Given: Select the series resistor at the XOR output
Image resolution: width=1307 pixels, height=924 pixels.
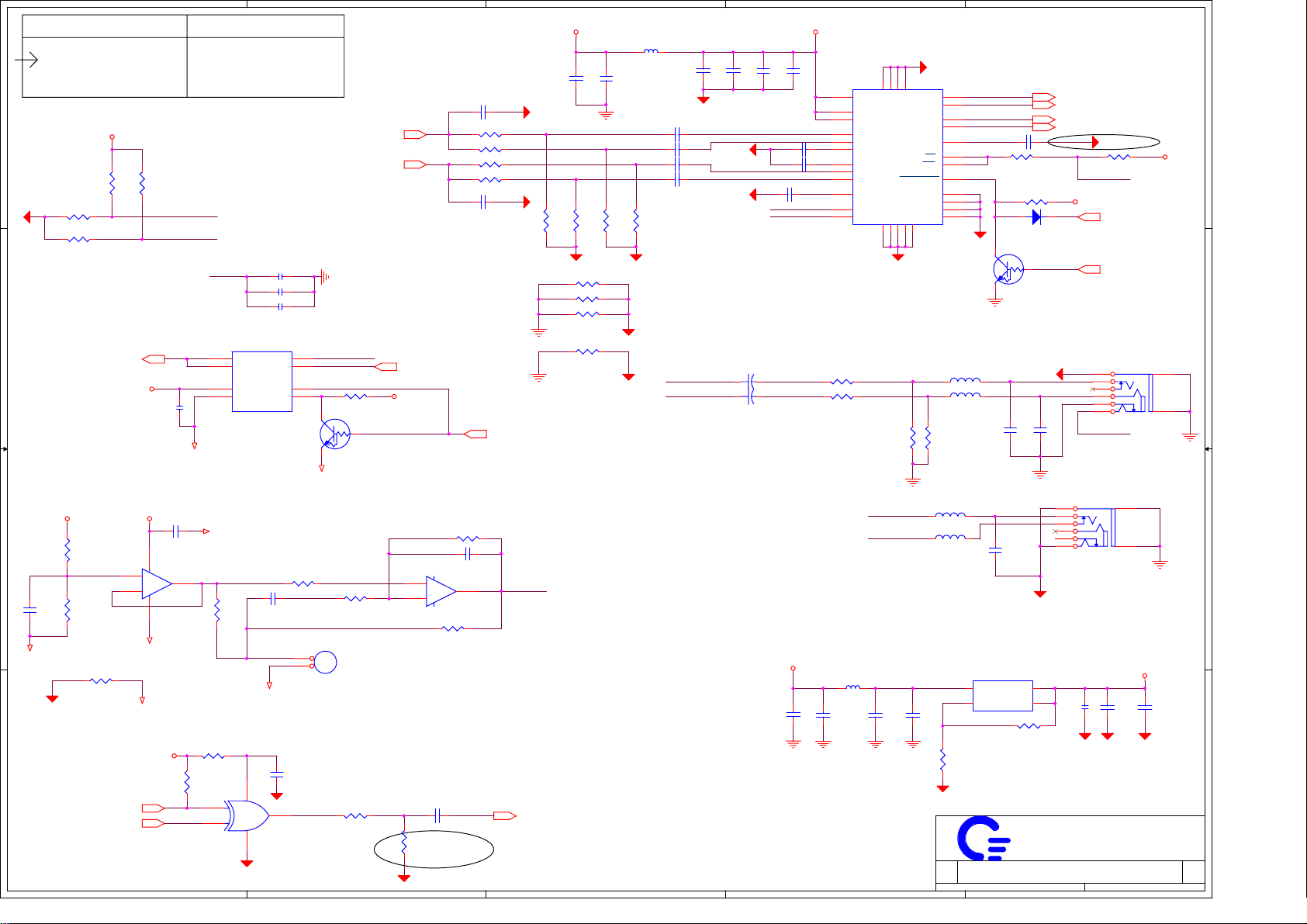Looking at the screenshot, I should tap(355, 815).
